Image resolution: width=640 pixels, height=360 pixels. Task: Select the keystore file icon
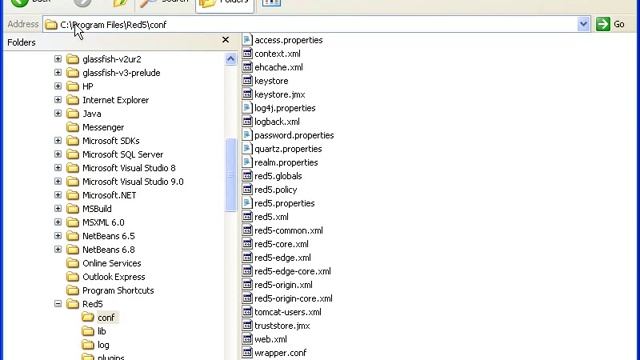pyautogui.click(x=247, y=80)
